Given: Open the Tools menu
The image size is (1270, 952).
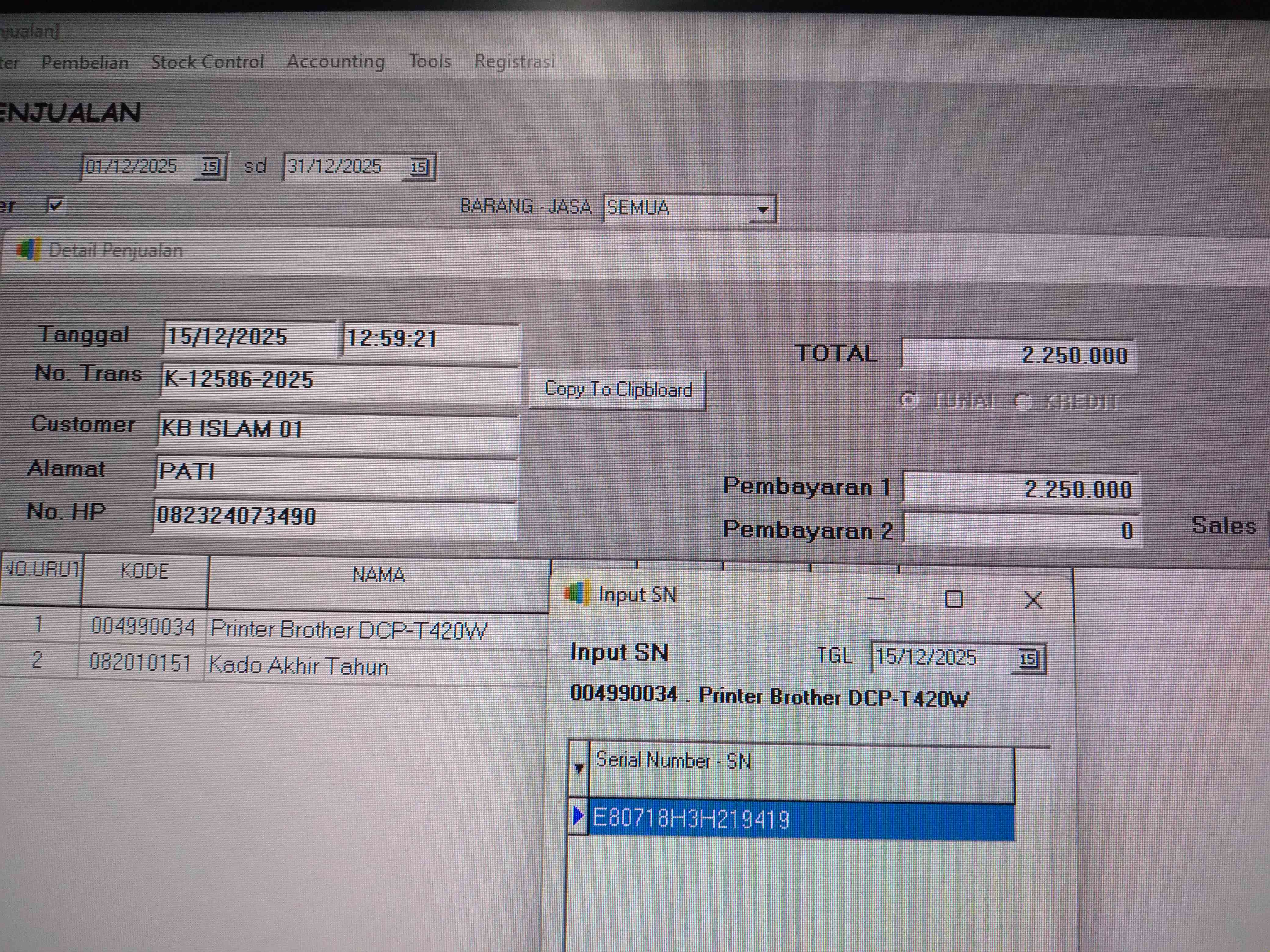Looking at the screenshot, I should click(x=430, y=61).
